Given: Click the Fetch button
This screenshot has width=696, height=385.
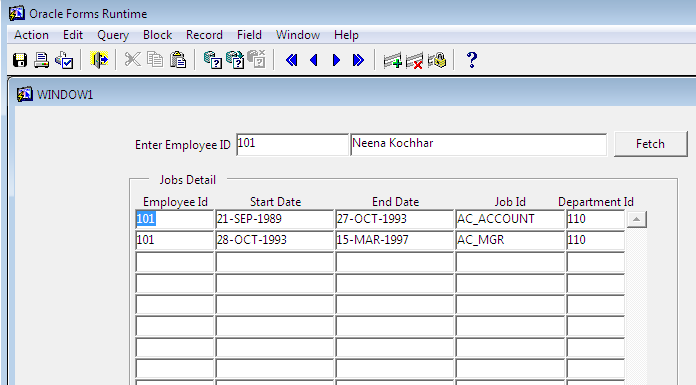Looking at the screenshot, I should (x=650, y=144).
